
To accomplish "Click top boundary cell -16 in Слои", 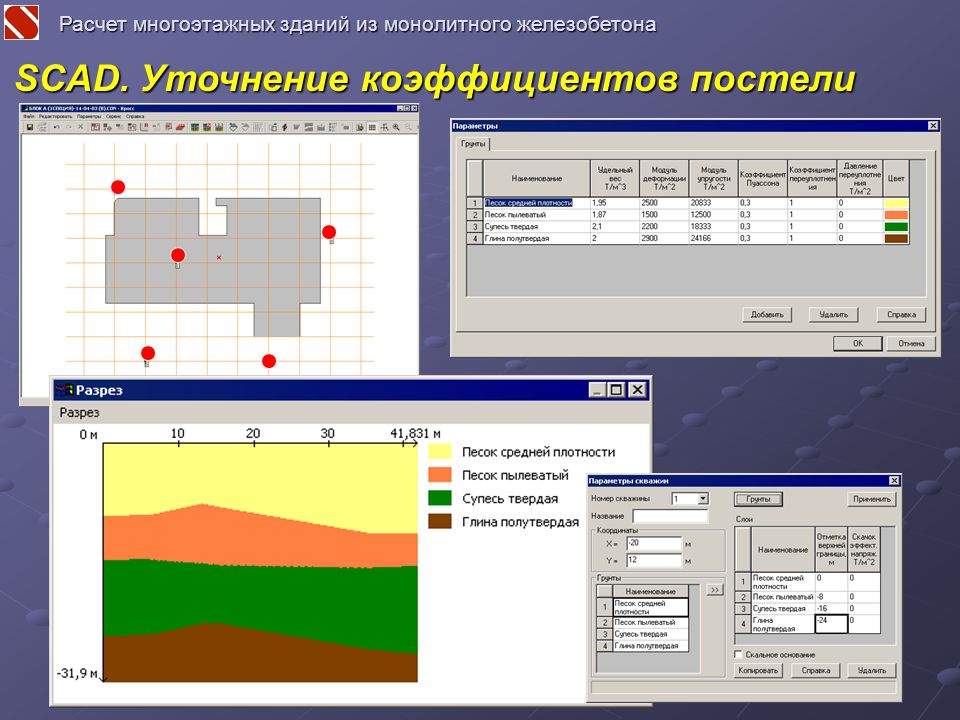I will click(831, 609).
